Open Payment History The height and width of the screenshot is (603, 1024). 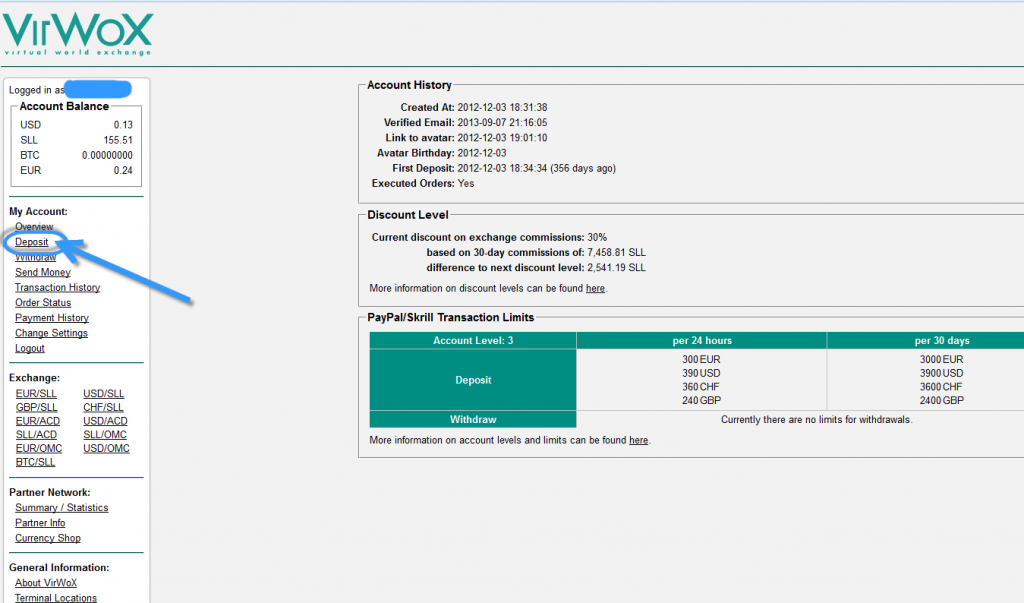pyautogui.click(x=52, y=318)
